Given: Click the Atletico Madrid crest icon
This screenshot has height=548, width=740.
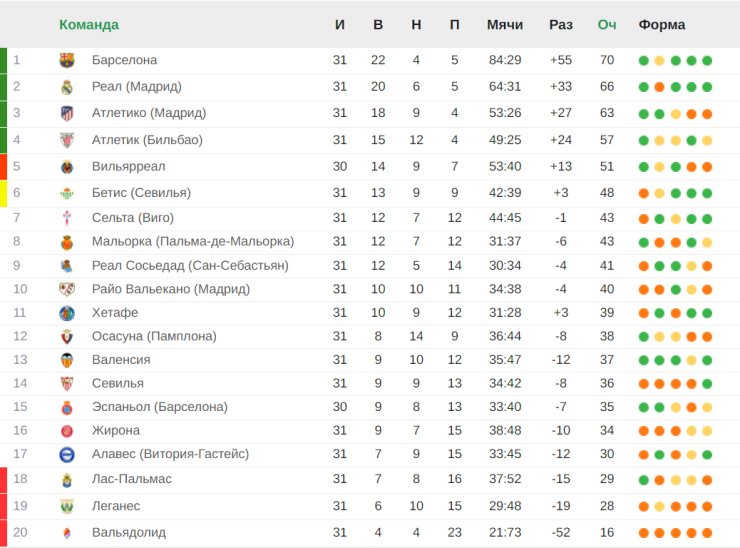Looking at the screenshot, I should pyautogui.click(x=67, y=113).
